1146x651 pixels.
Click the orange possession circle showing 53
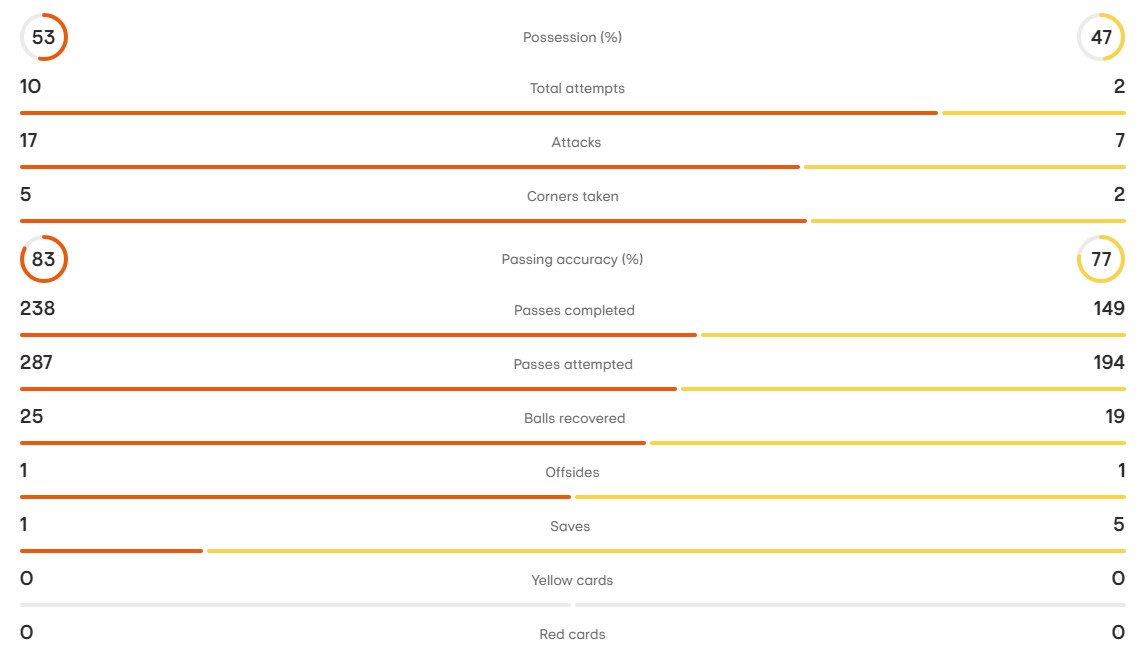(x=44, y=37)
